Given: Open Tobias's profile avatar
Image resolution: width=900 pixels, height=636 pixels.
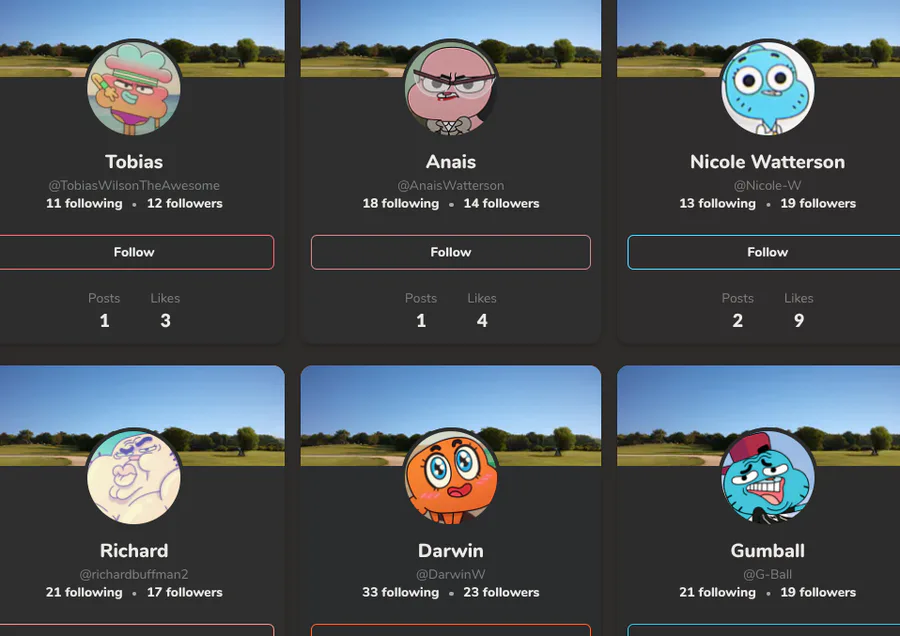Looking at the screenshot, I should point(134,88).
